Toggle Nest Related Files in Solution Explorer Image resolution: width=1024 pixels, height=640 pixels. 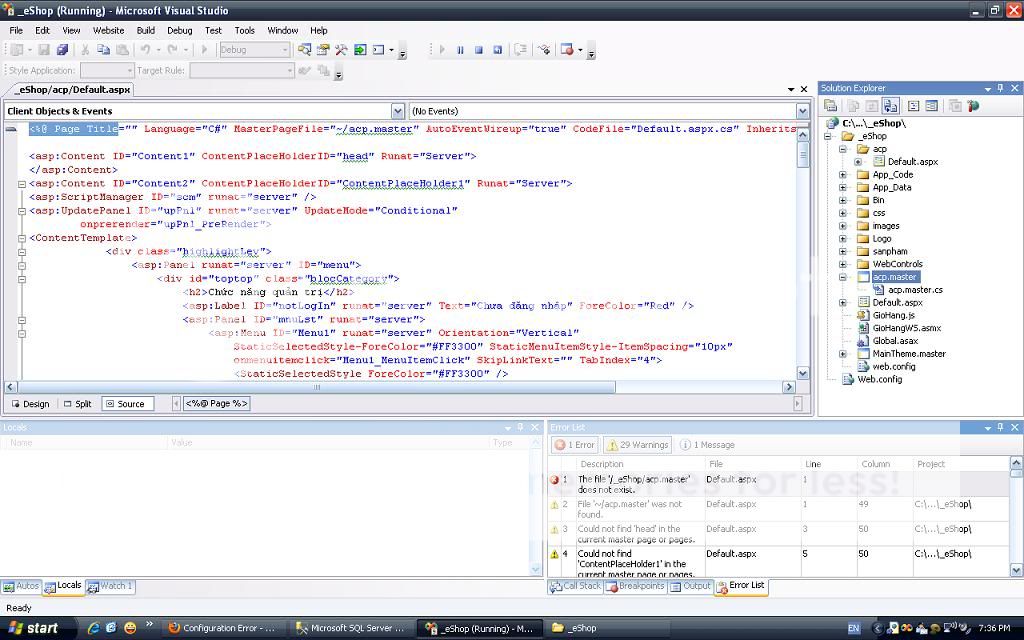[890, 105]
